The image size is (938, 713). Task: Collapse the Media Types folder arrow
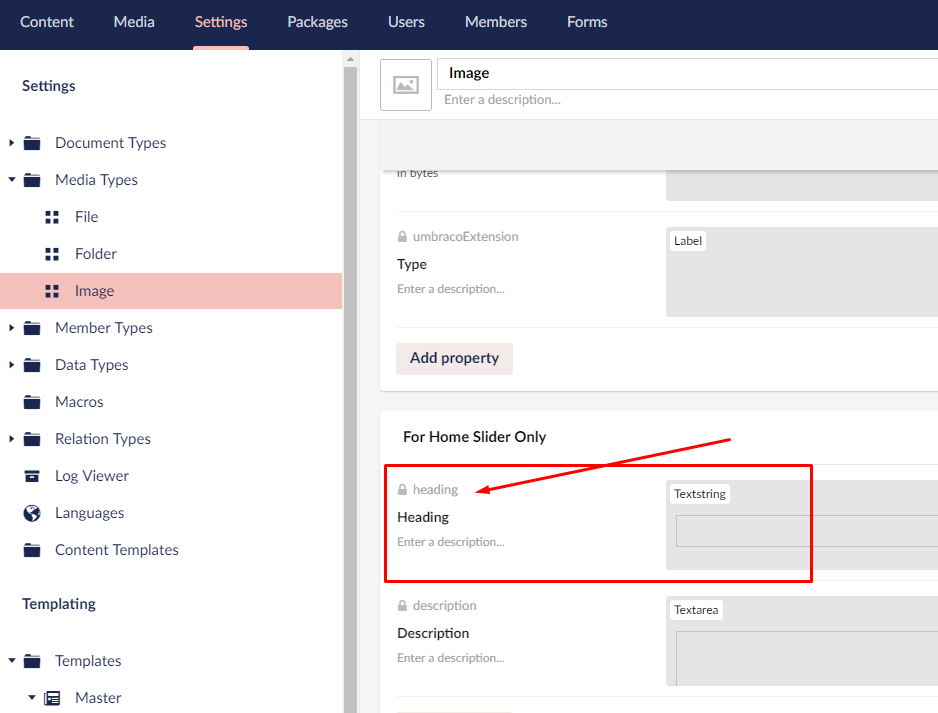tap(11, 179)
